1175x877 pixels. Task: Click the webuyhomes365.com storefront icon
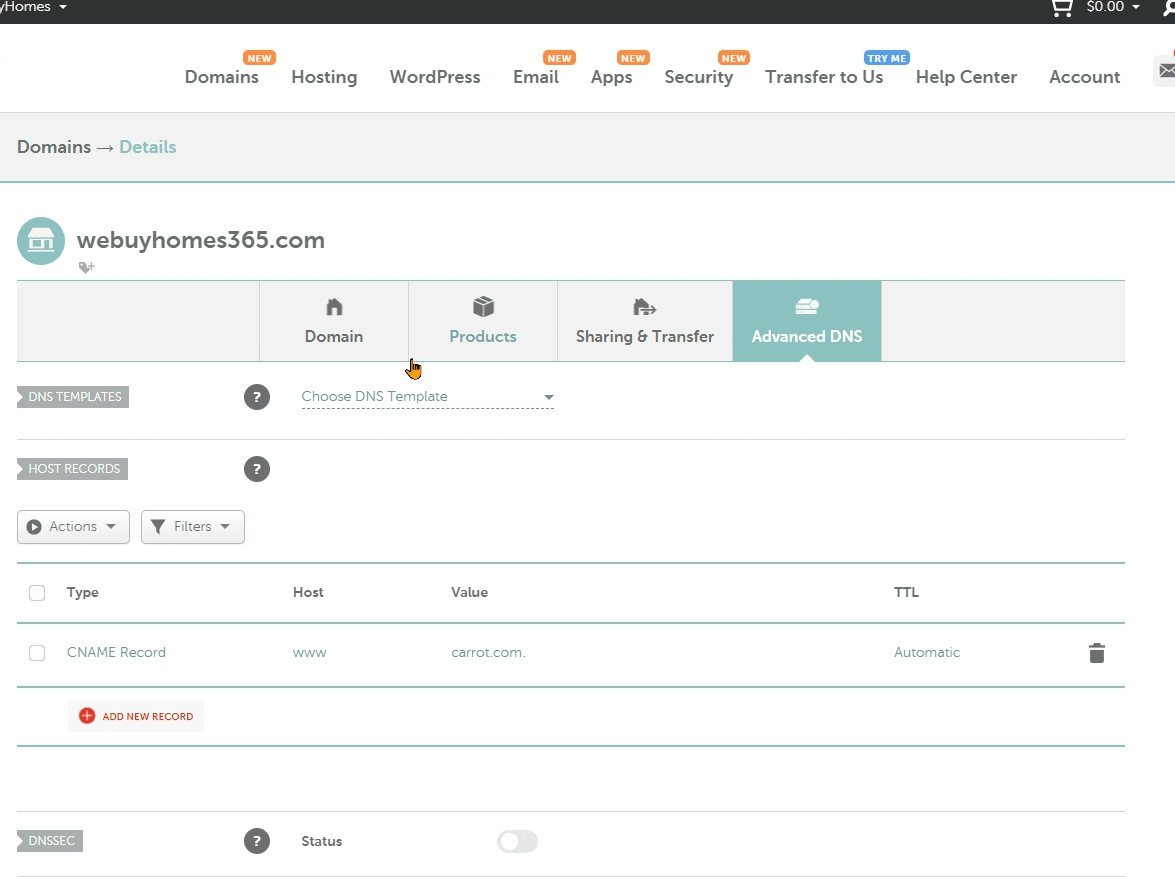click(x=41, y=241)
